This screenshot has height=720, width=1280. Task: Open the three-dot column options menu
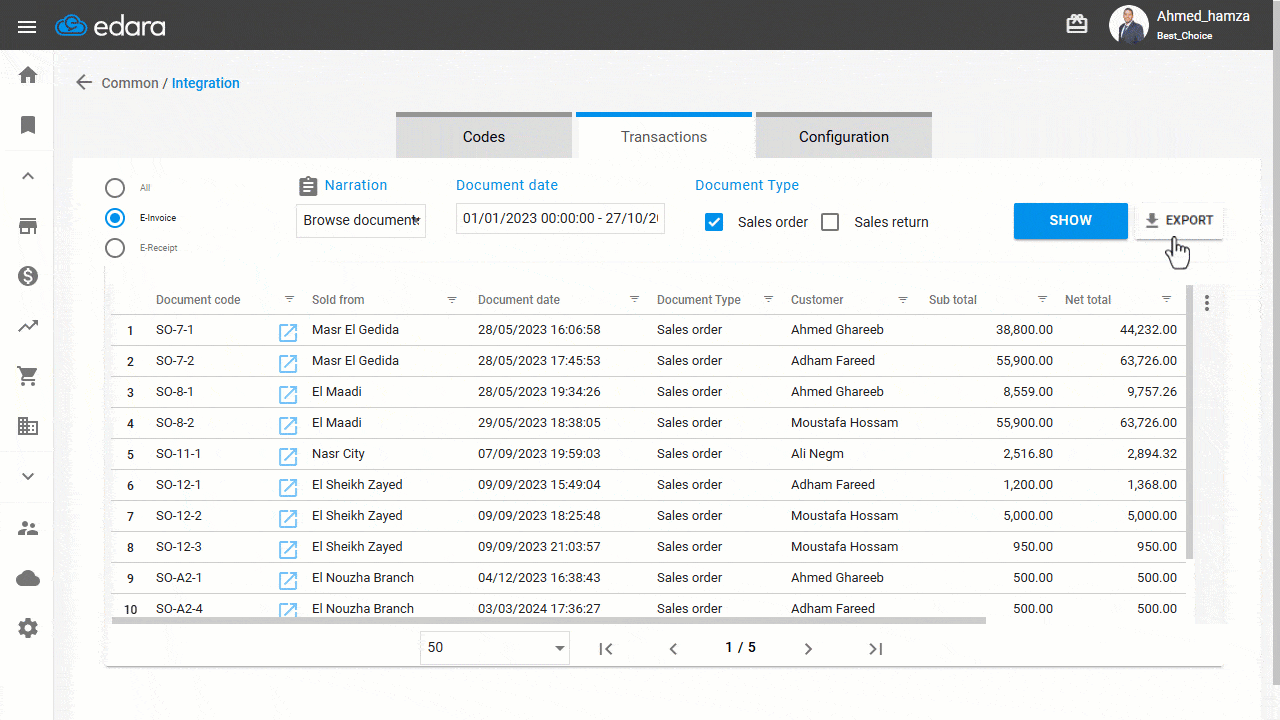[x=1207, y=302]
